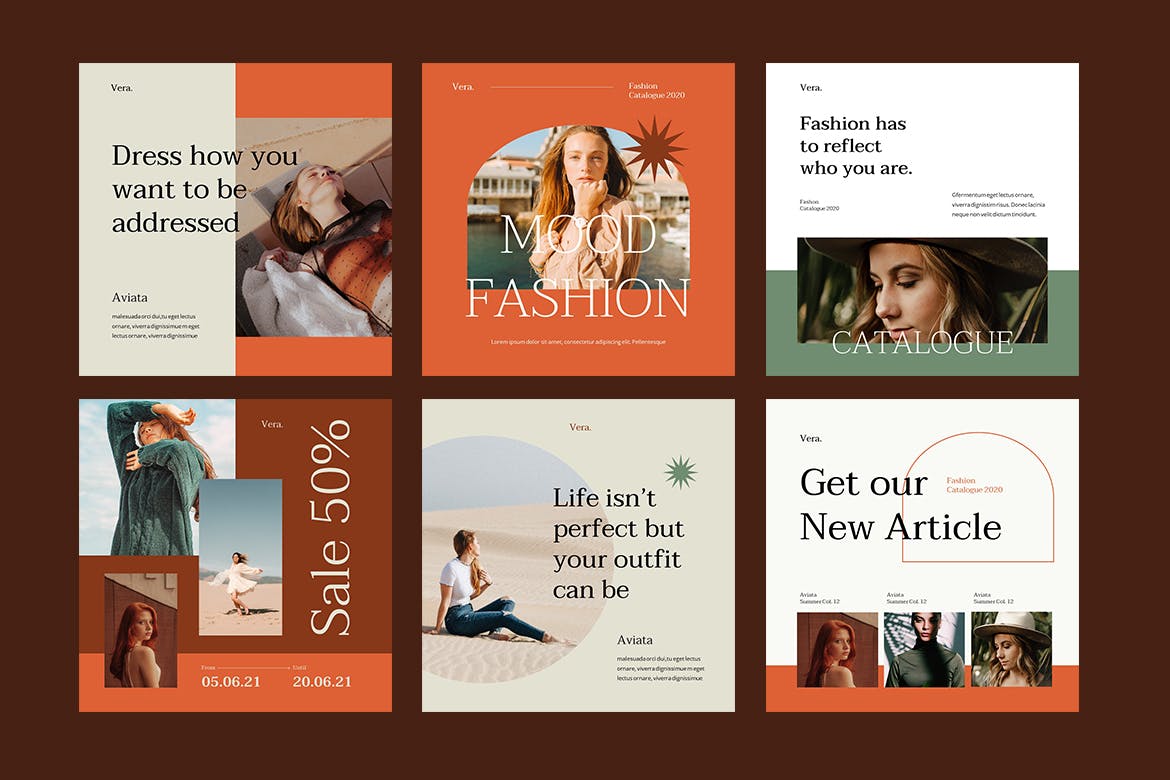Open the green turtleneck woman thumbnail
The image size is (1170, 780).
click(924, 649)
